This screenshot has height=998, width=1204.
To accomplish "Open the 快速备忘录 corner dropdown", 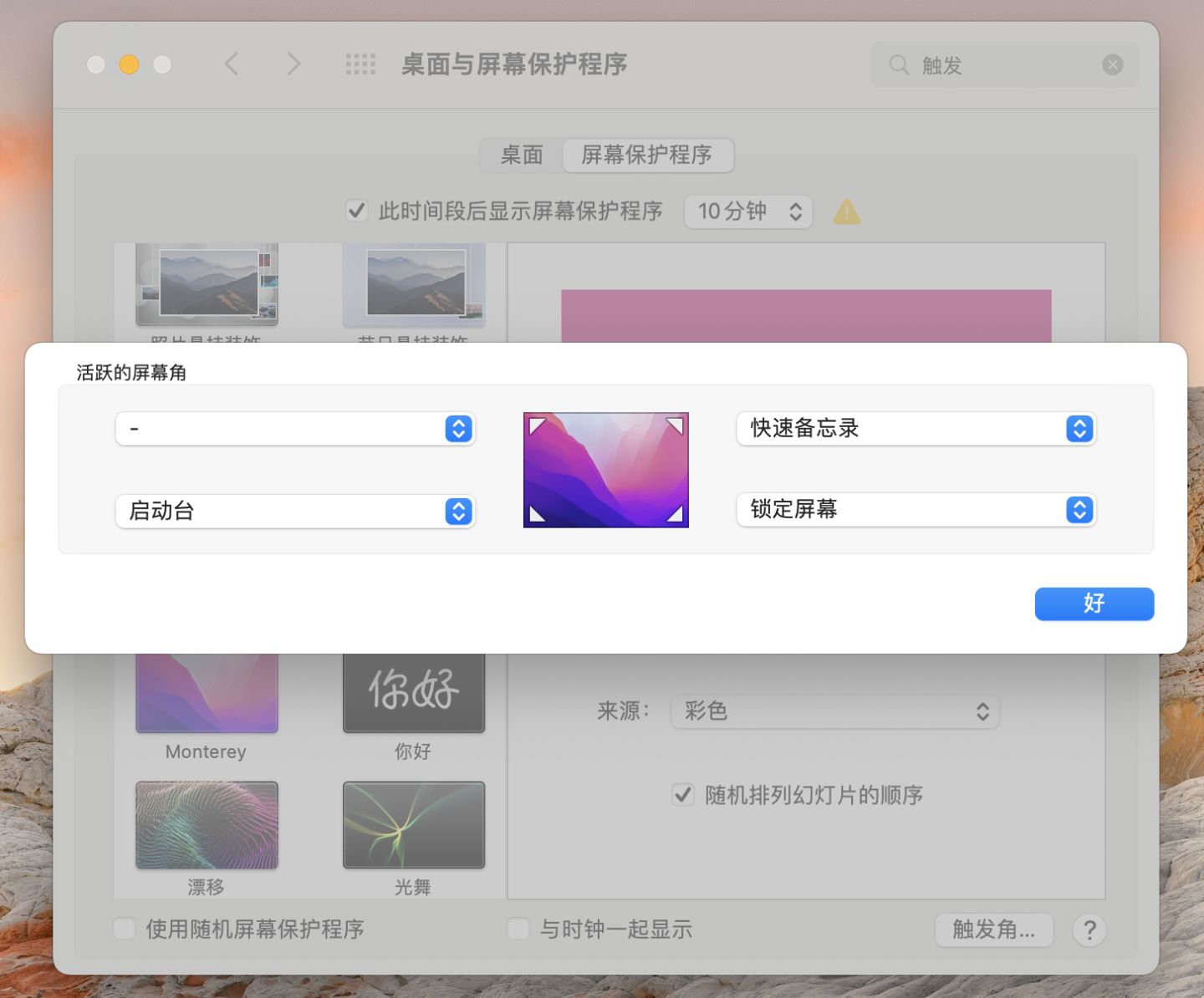I will point(916,429).
